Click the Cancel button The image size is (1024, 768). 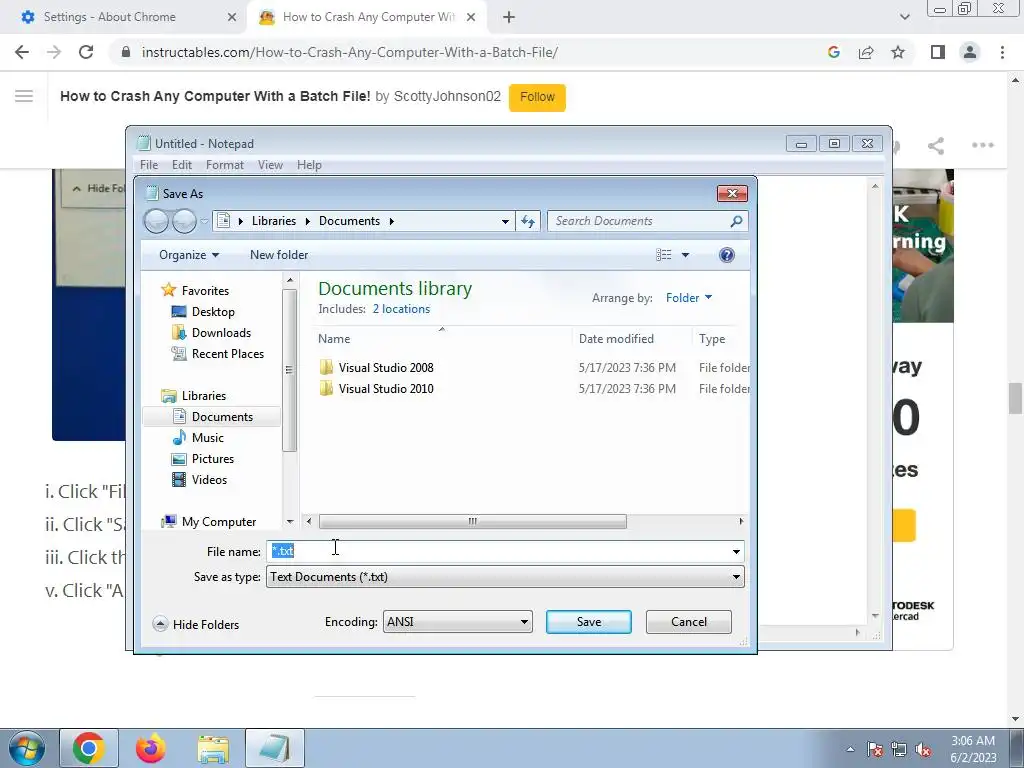pyautogui.click(x=688, y=622)
